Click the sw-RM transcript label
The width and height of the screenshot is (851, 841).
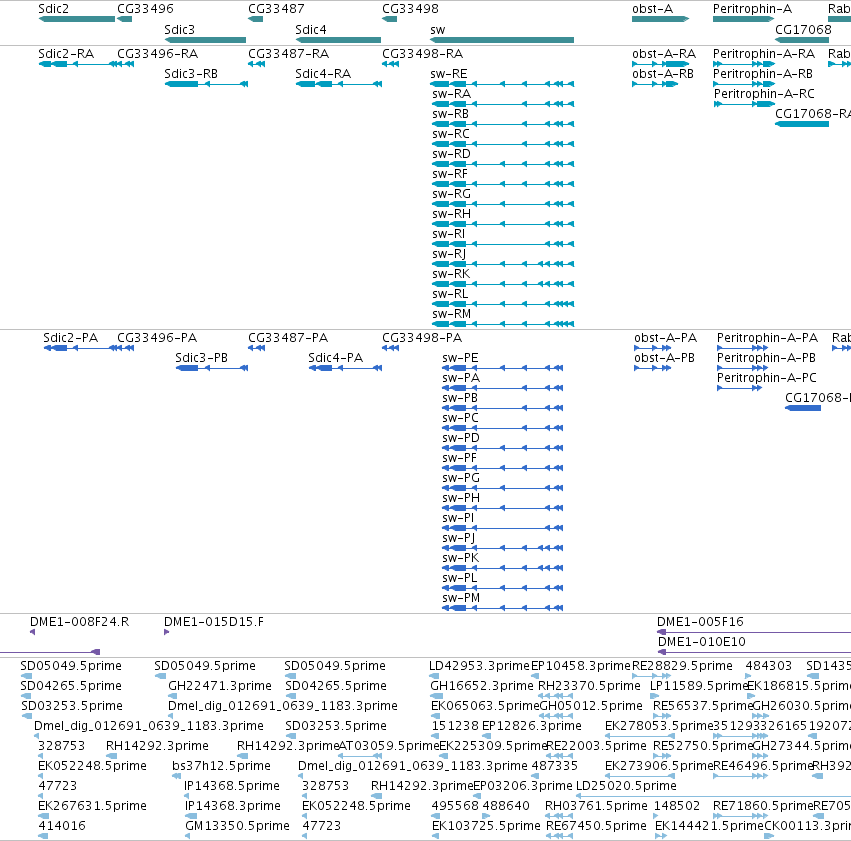452,314
